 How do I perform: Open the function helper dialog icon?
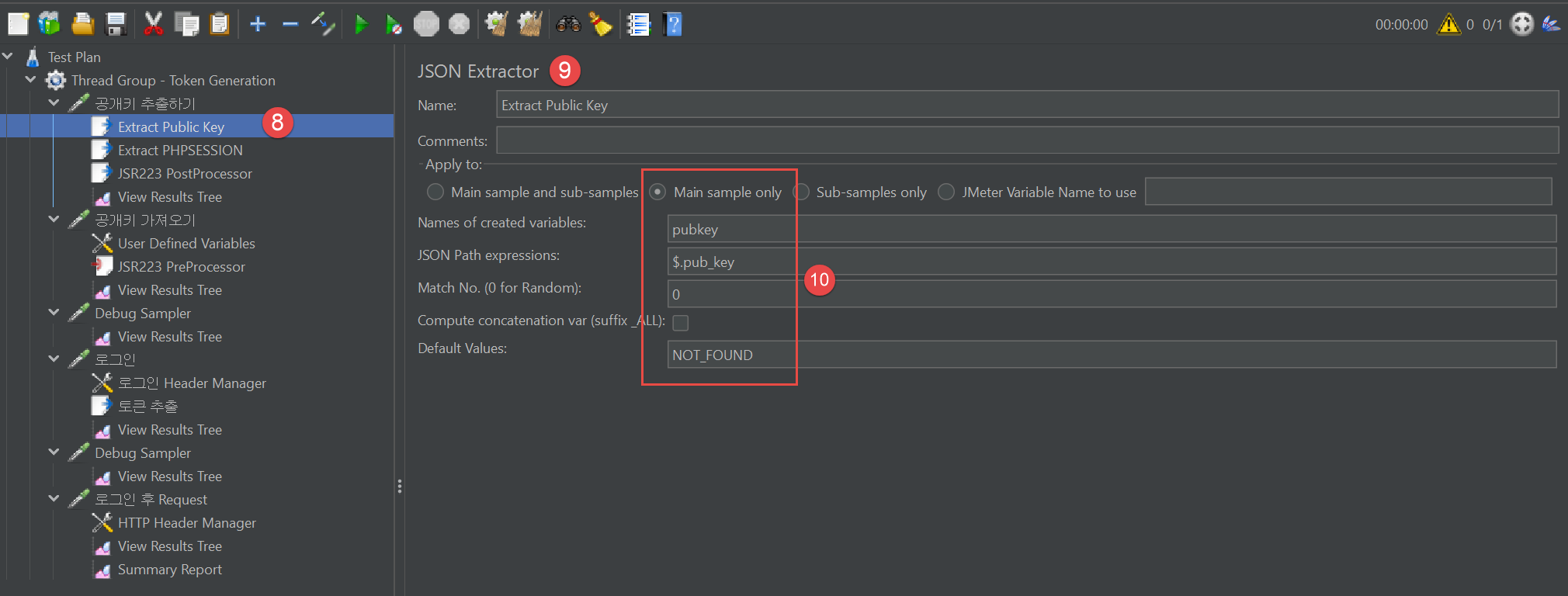coord(638,24)
